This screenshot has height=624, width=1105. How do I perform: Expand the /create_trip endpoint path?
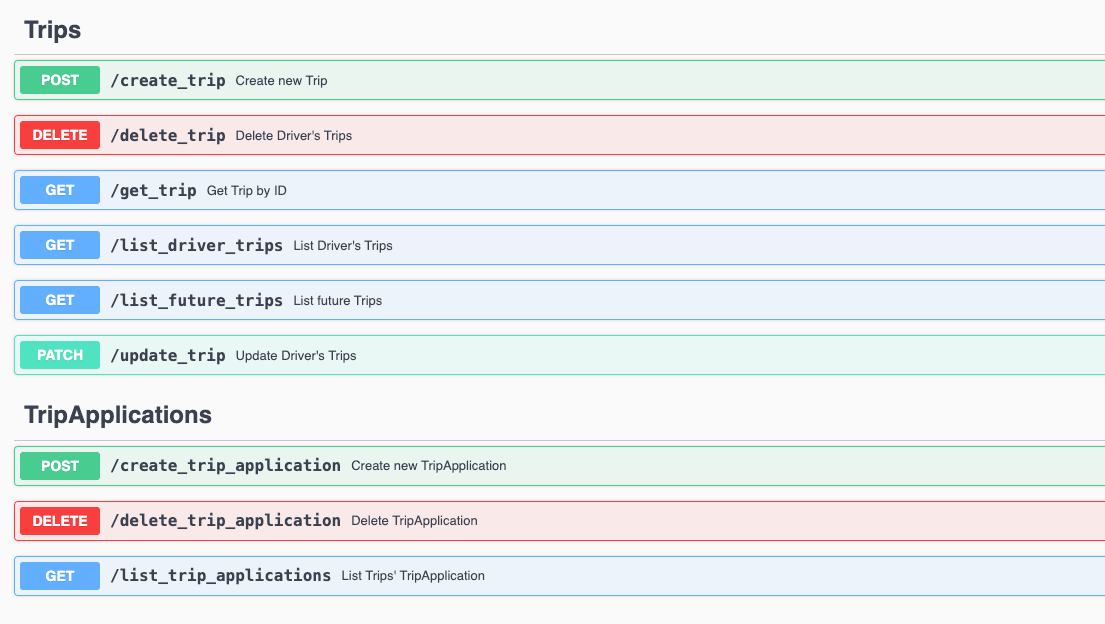click(168, 80)
